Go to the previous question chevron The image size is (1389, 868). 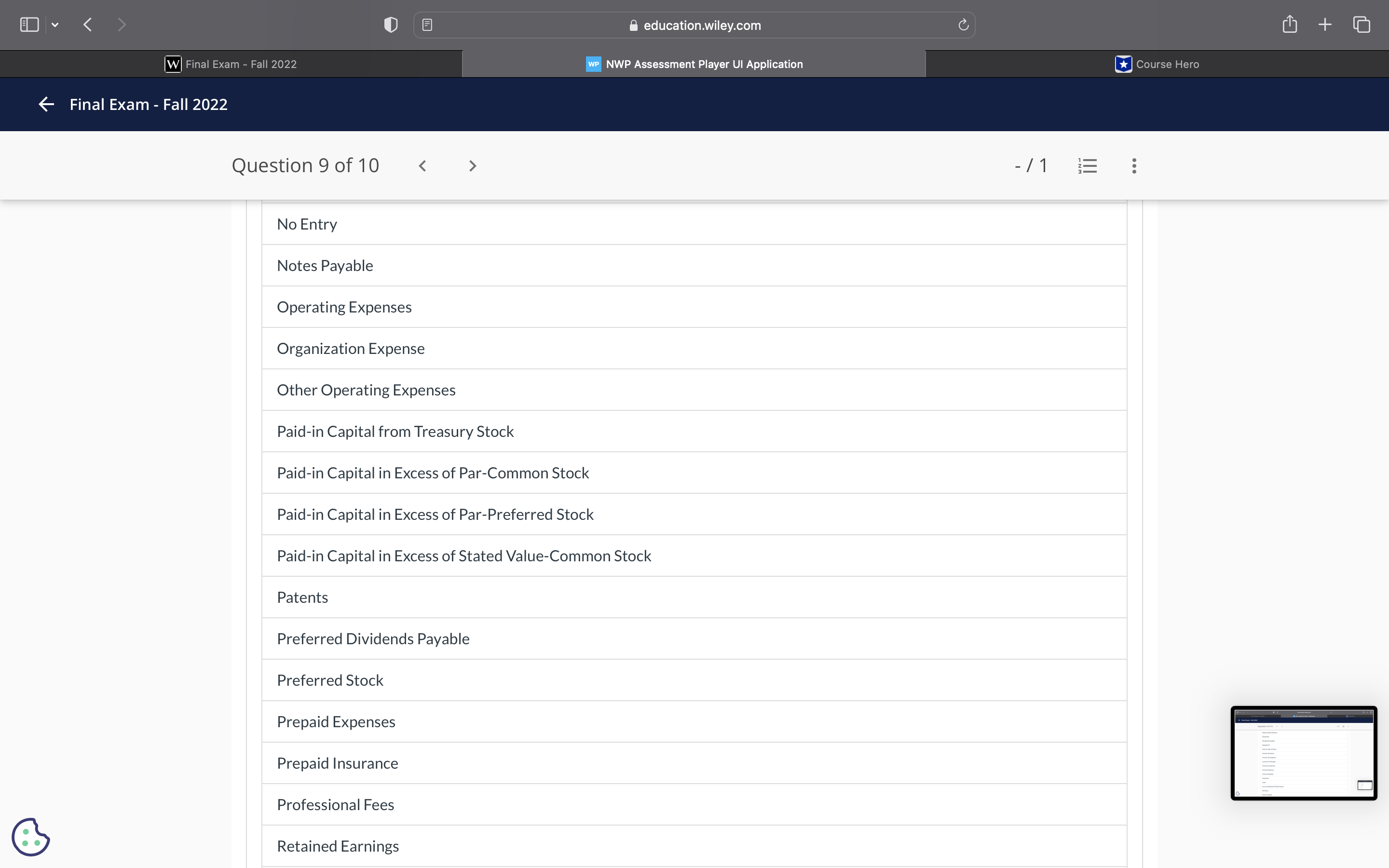[x=422, y=166]
